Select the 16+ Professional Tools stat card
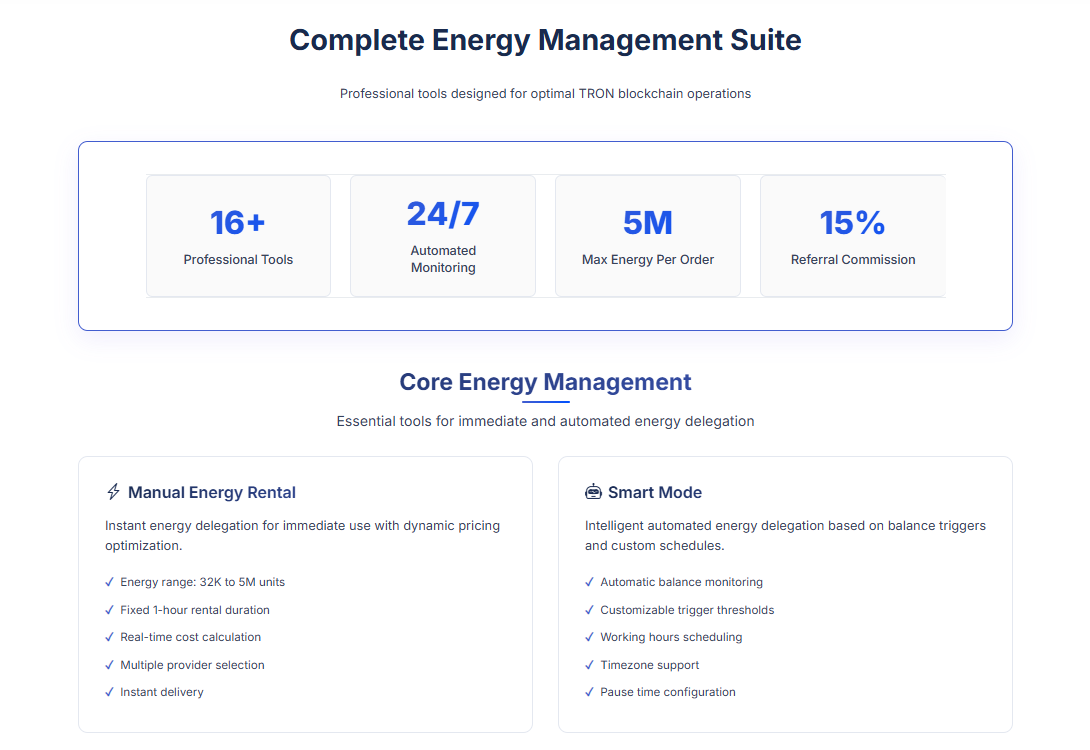The height and width of the screenshot is (750, 1090). point(238,236)
